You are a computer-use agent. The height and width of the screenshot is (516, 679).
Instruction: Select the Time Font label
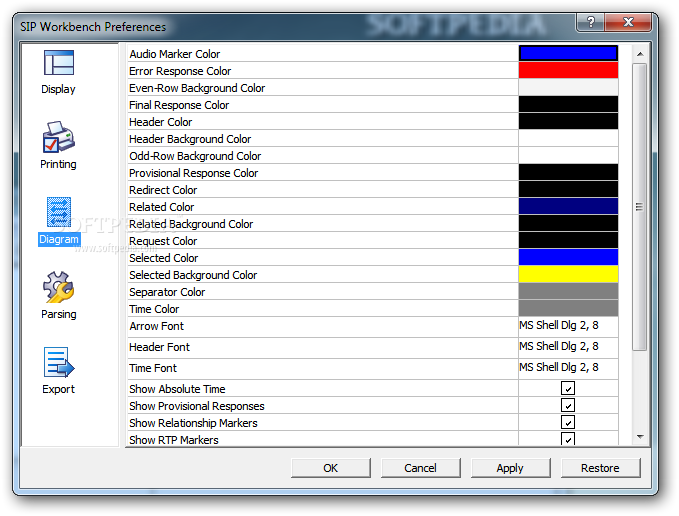click(153, 368)
